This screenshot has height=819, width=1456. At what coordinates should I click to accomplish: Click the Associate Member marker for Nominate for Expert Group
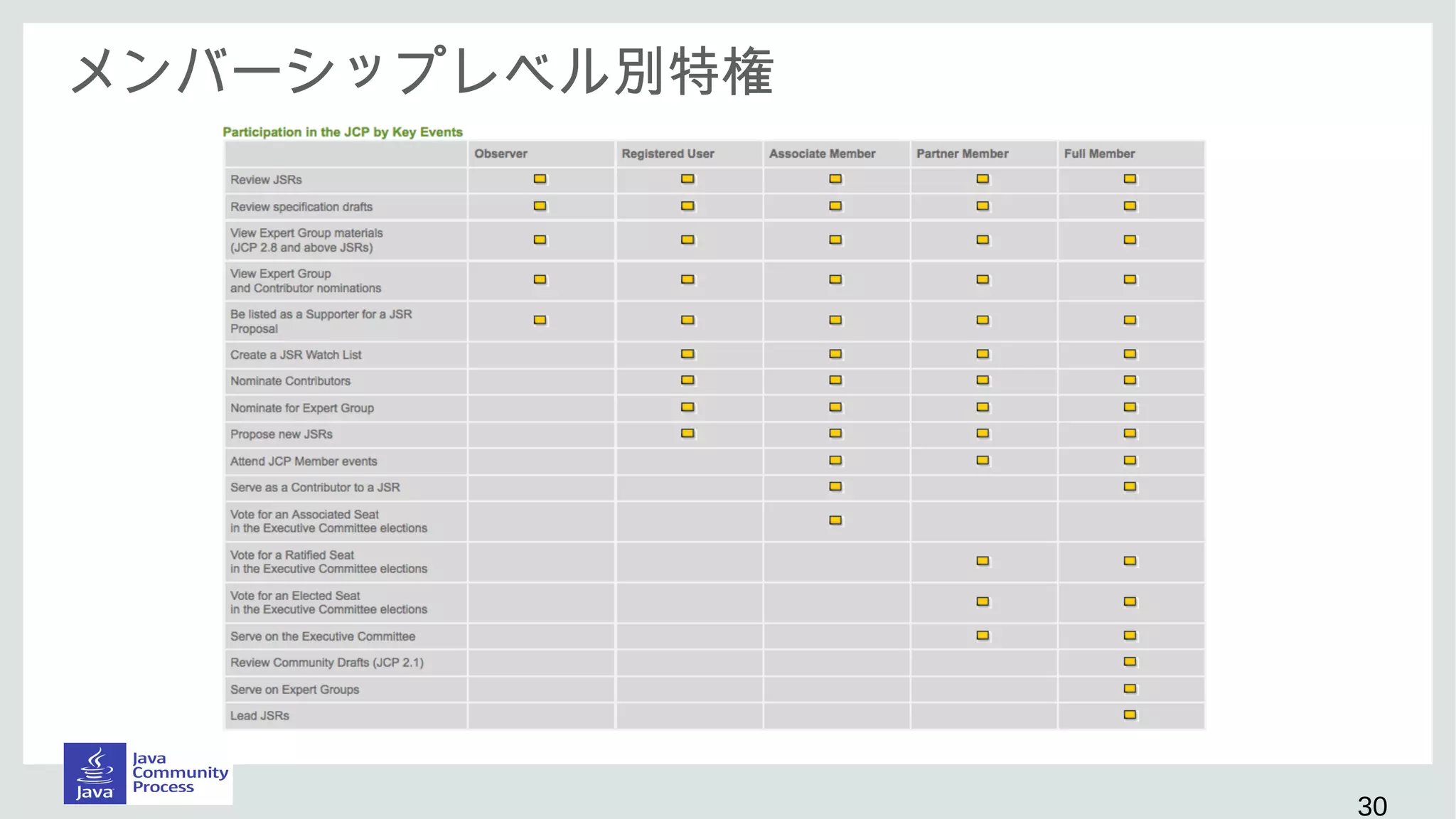point(835,407)
